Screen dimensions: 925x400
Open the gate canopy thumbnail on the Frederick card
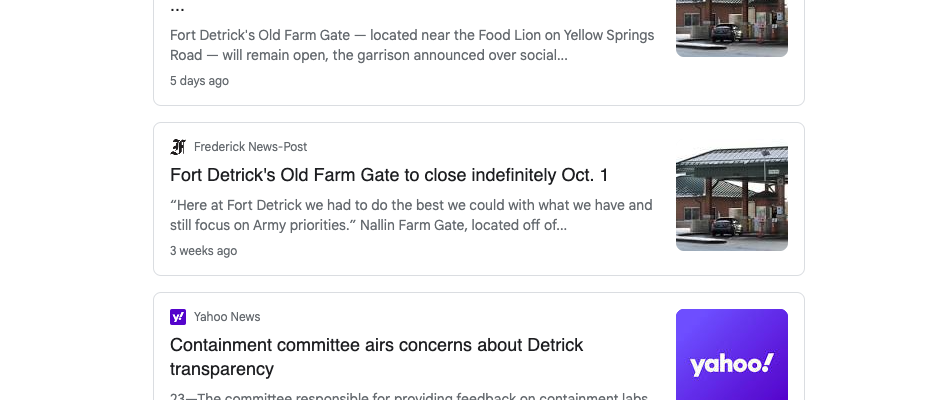click(x=732, y=198)
